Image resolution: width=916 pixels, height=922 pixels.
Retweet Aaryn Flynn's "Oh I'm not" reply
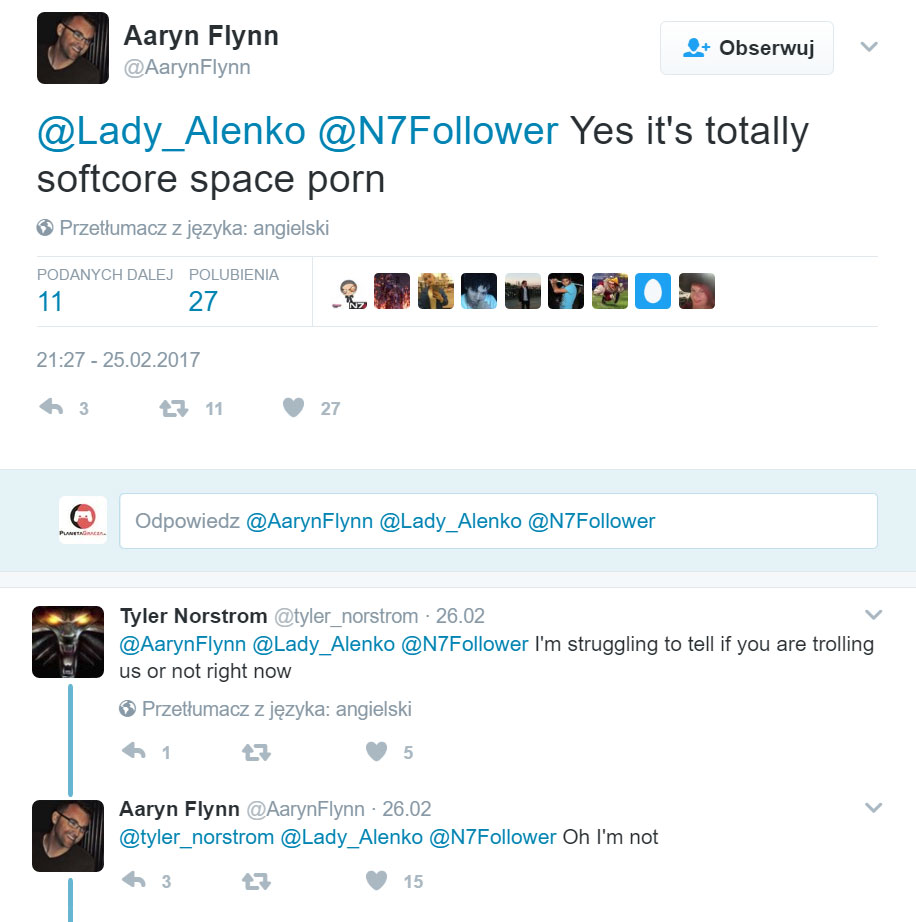257,881
